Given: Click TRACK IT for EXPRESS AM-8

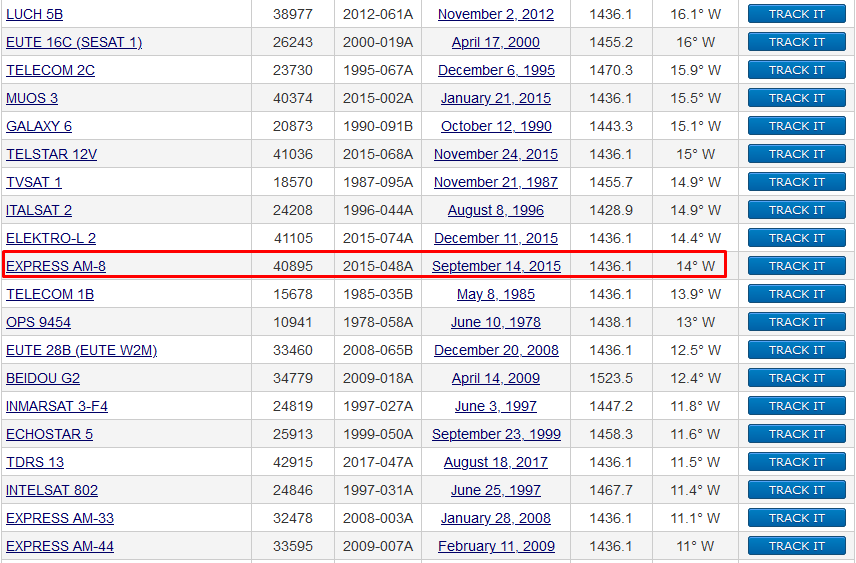Looking at the screenshot, I should click(796, 266).
